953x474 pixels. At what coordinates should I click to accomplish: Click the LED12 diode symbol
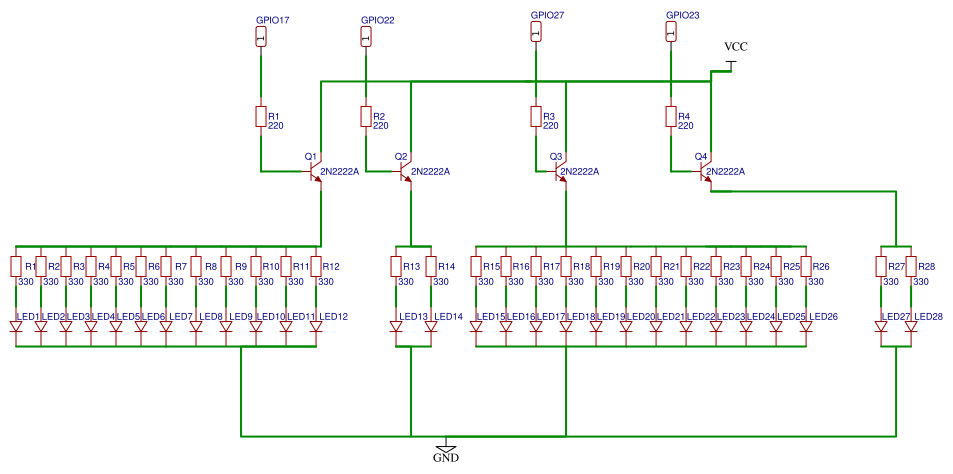(316, 327)
